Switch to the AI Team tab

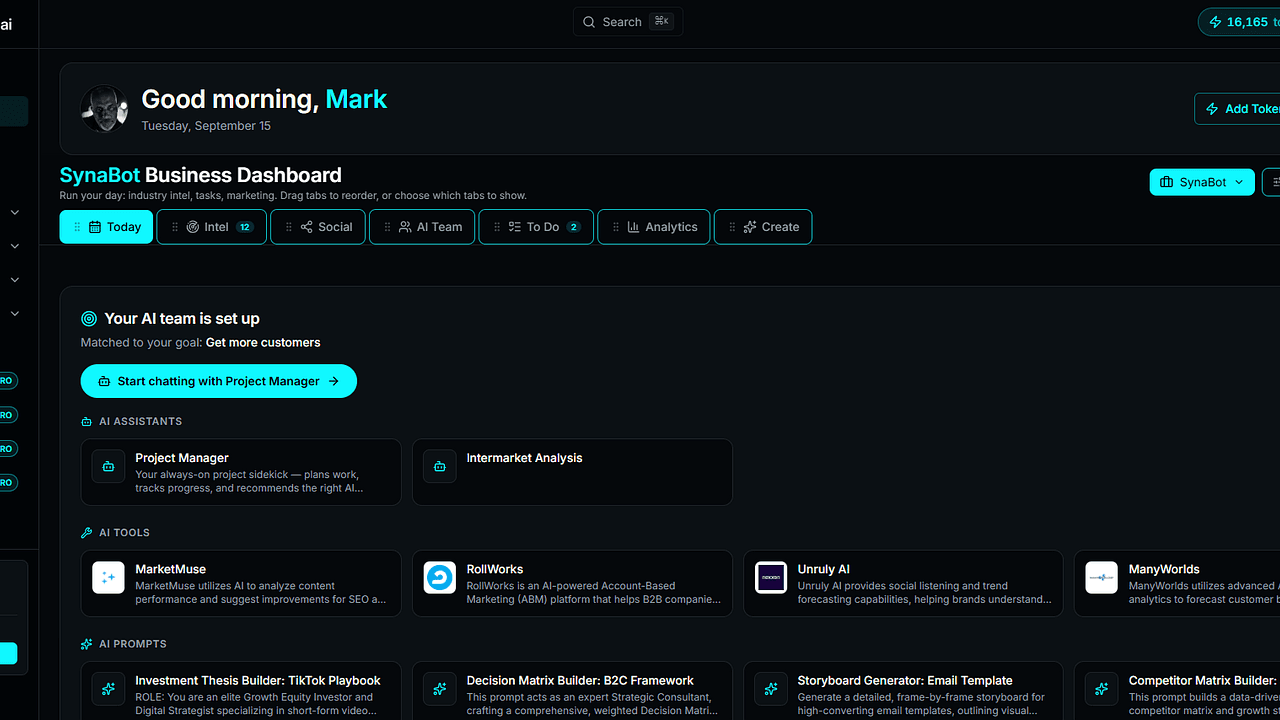click(x=422, y=227)
